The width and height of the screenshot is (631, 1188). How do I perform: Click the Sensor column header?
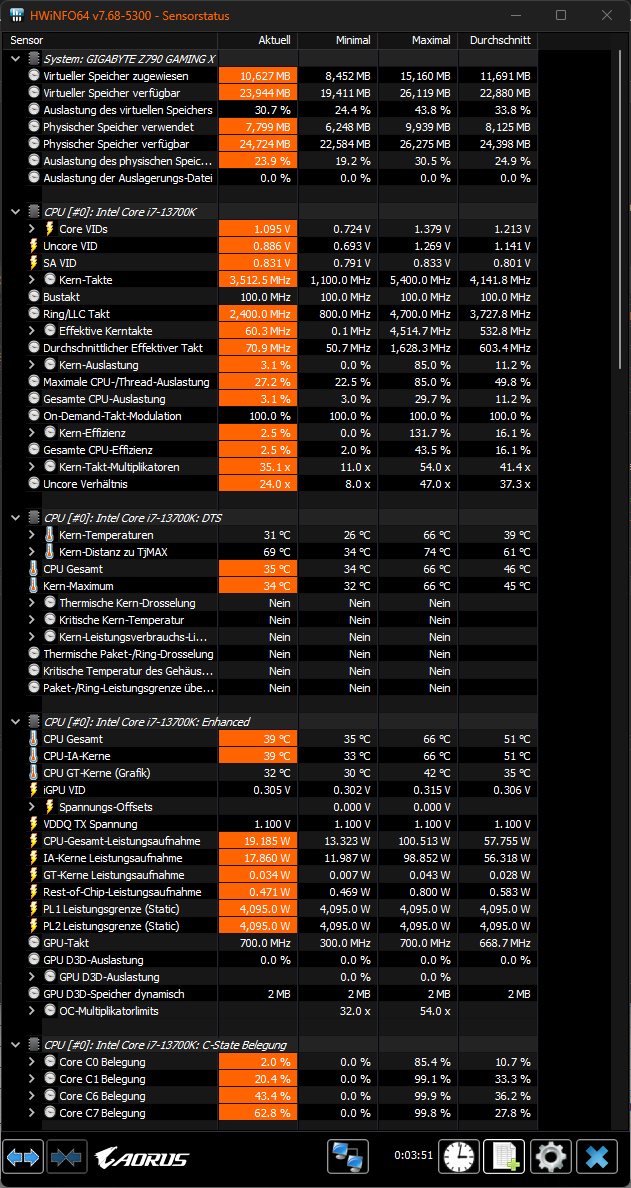111,40
